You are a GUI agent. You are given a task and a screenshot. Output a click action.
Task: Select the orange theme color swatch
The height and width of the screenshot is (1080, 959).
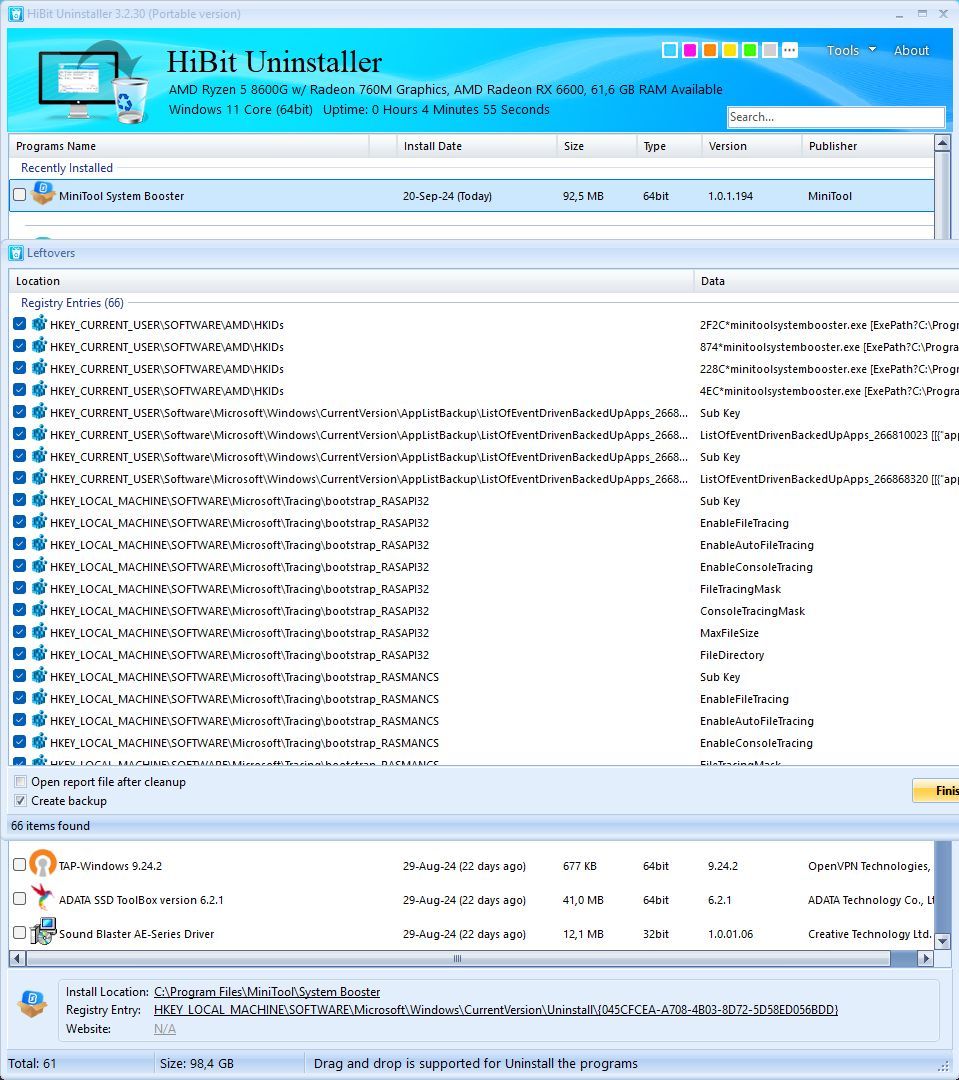(x=710, y=50)
